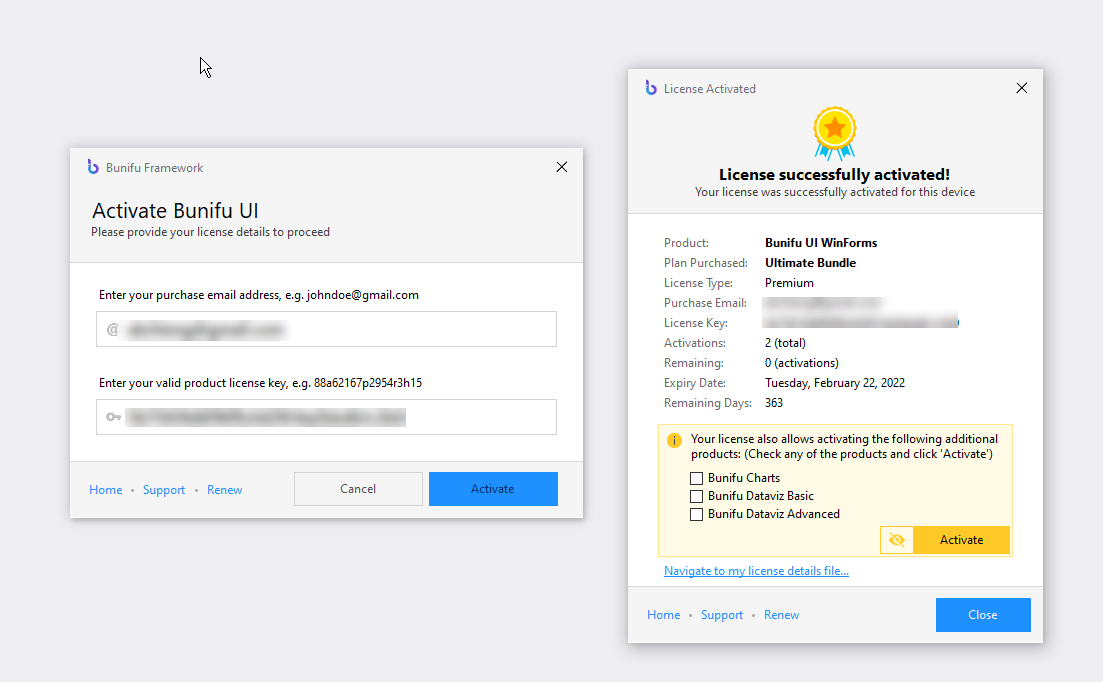The image size is (1103, 682).
Task: Close the Bunifu Framework dialog with the X
Action: click(561, 167)
